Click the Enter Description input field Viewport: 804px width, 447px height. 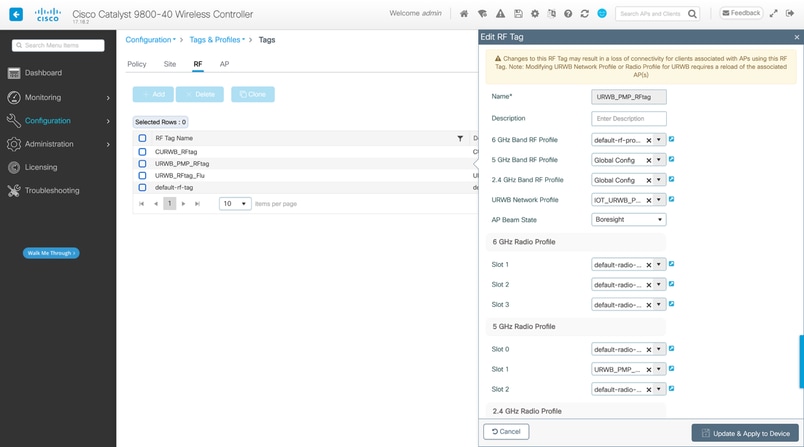point(629,118)
